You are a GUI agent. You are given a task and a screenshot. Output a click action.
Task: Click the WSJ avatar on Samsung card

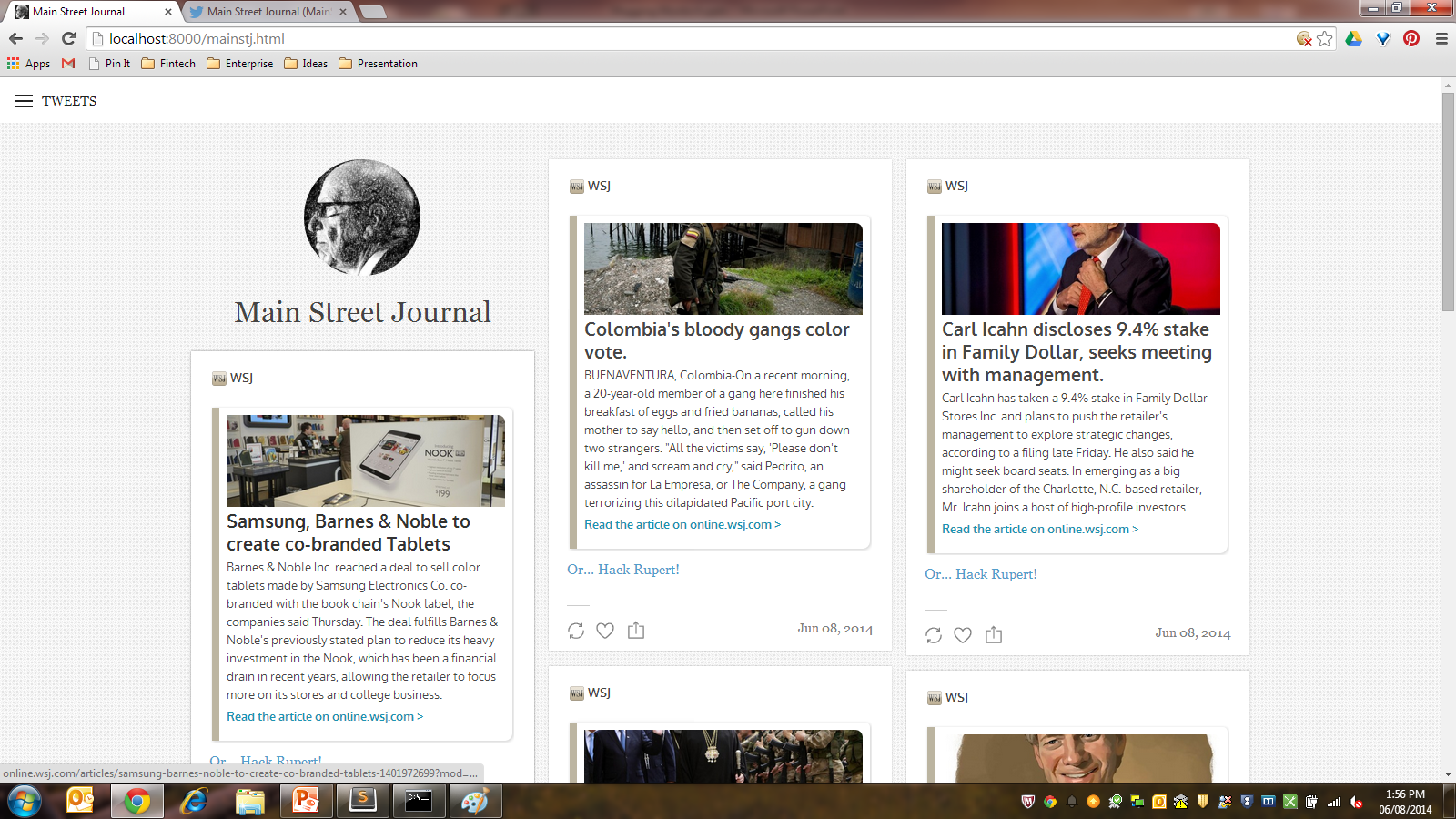click(x=218, y=379)
